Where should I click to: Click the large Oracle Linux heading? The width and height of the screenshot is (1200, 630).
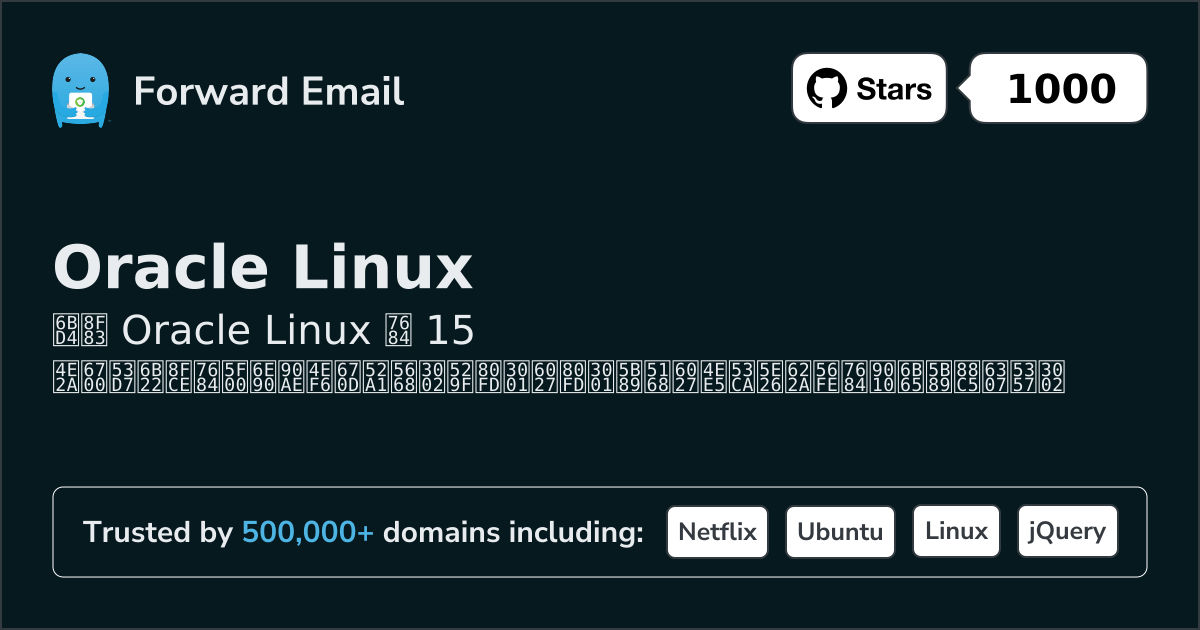coord(262,268)
